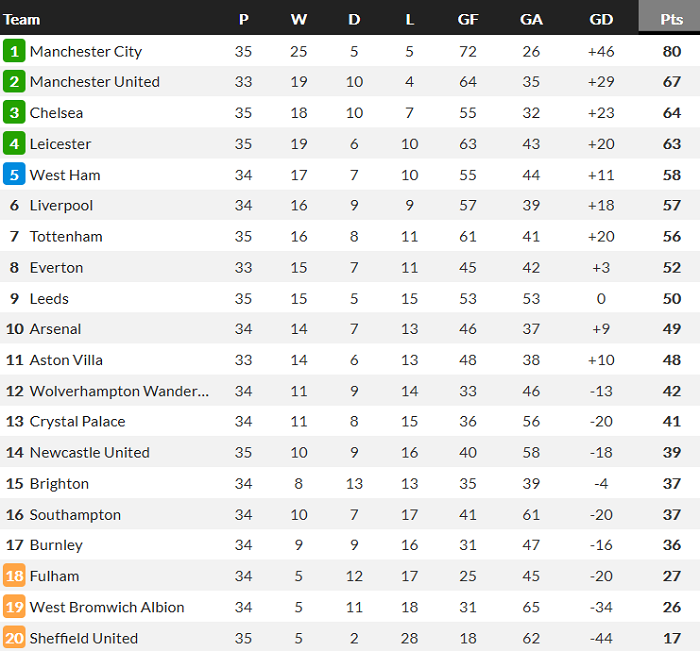This screenshot has height=651, width=700.
Task: Click the Team column header
Action: pos(22,19)
